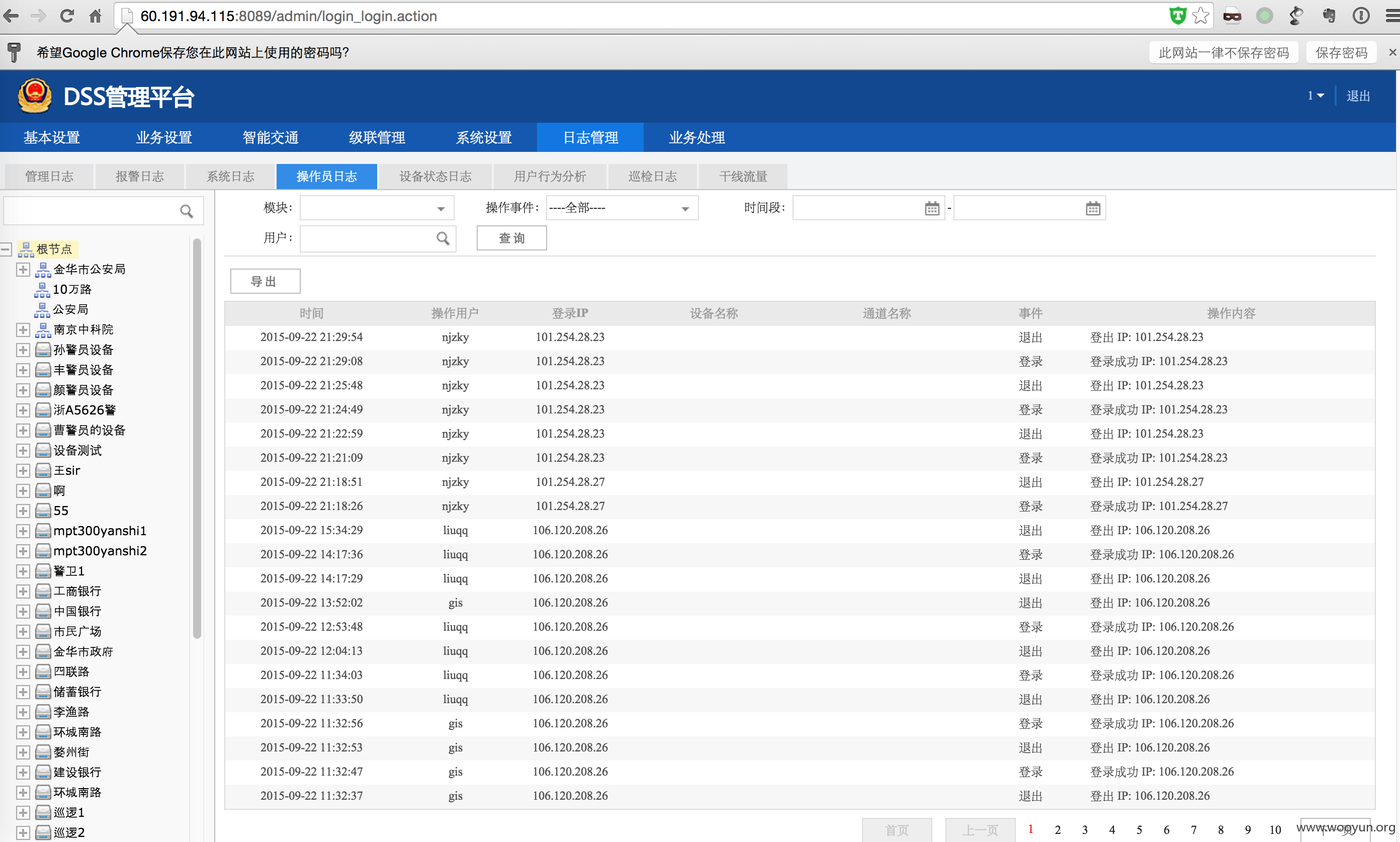
Task: Collapse the 根节点 tree root
Action: tap(6, 249)
